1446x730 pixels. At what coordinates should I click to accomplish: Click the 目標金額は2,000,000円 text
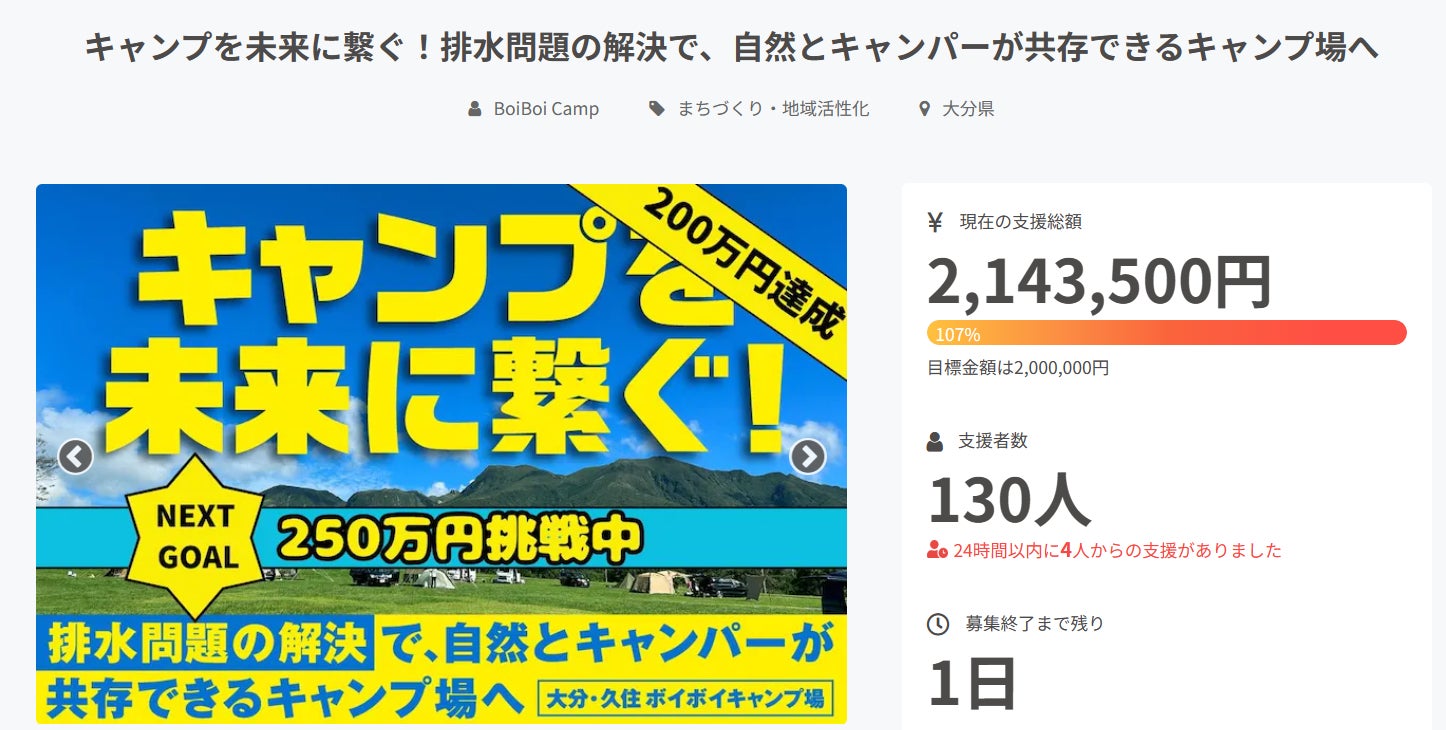1018,368
